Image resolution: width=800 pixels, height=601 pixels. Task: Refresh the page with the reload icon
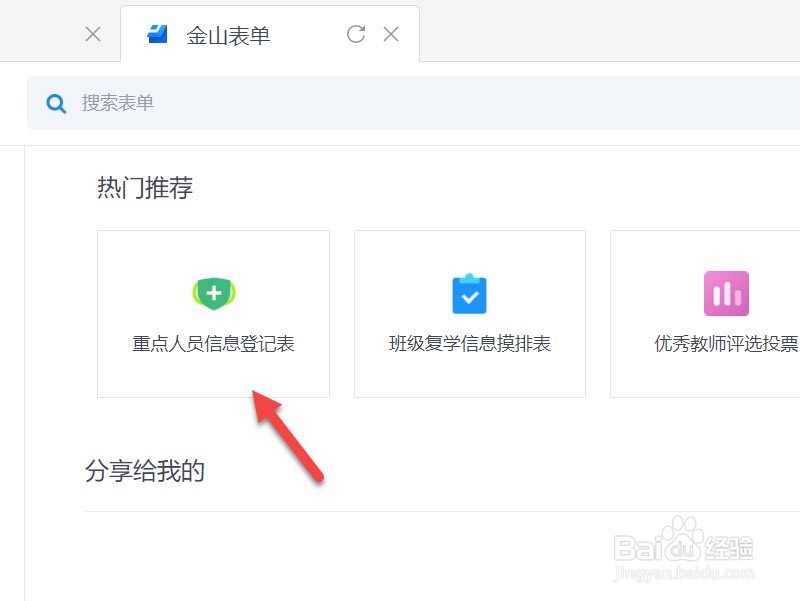(x=356, y=33)
